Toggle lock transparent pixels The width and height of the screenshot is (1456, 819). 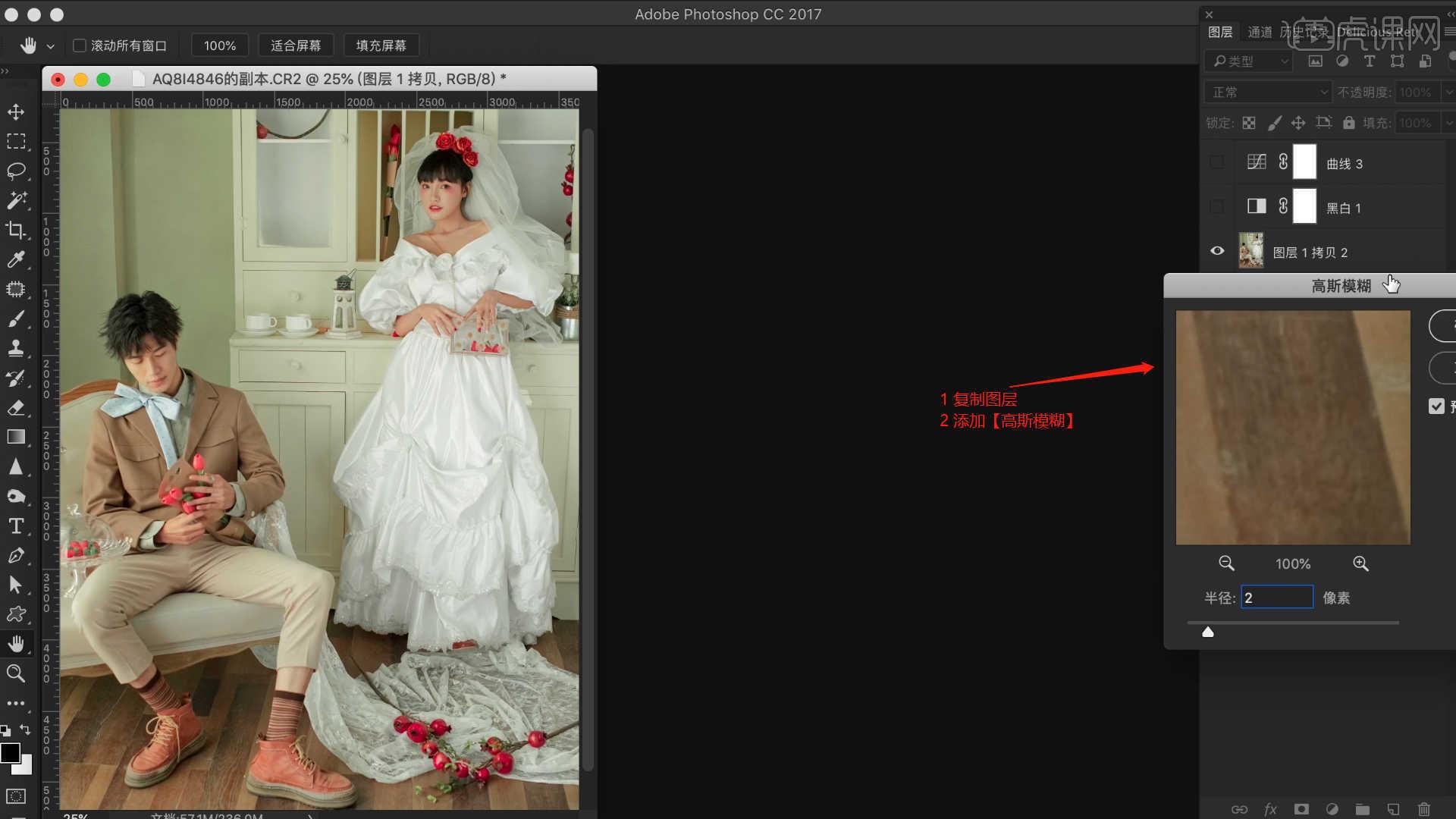coord(1249,123)
